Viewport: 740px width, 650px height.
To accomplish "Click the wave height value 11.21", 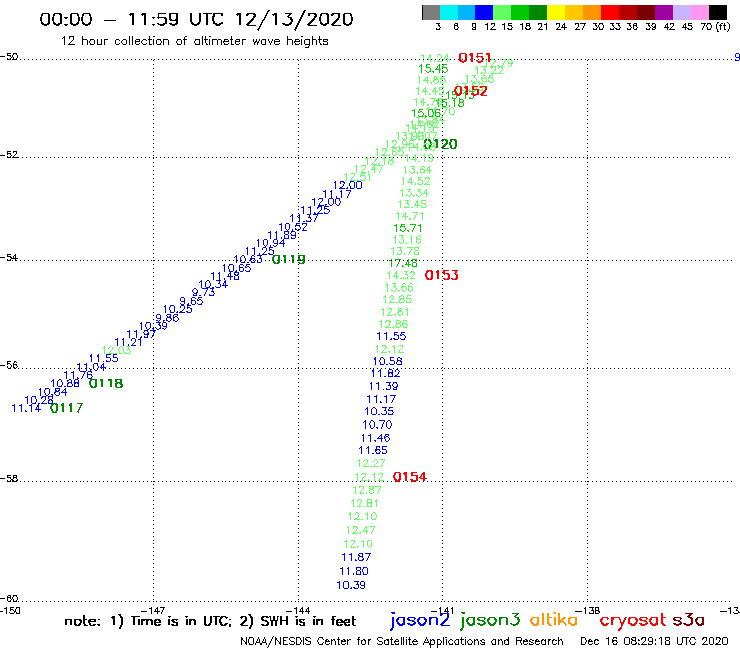I will [x=128, y=342].
